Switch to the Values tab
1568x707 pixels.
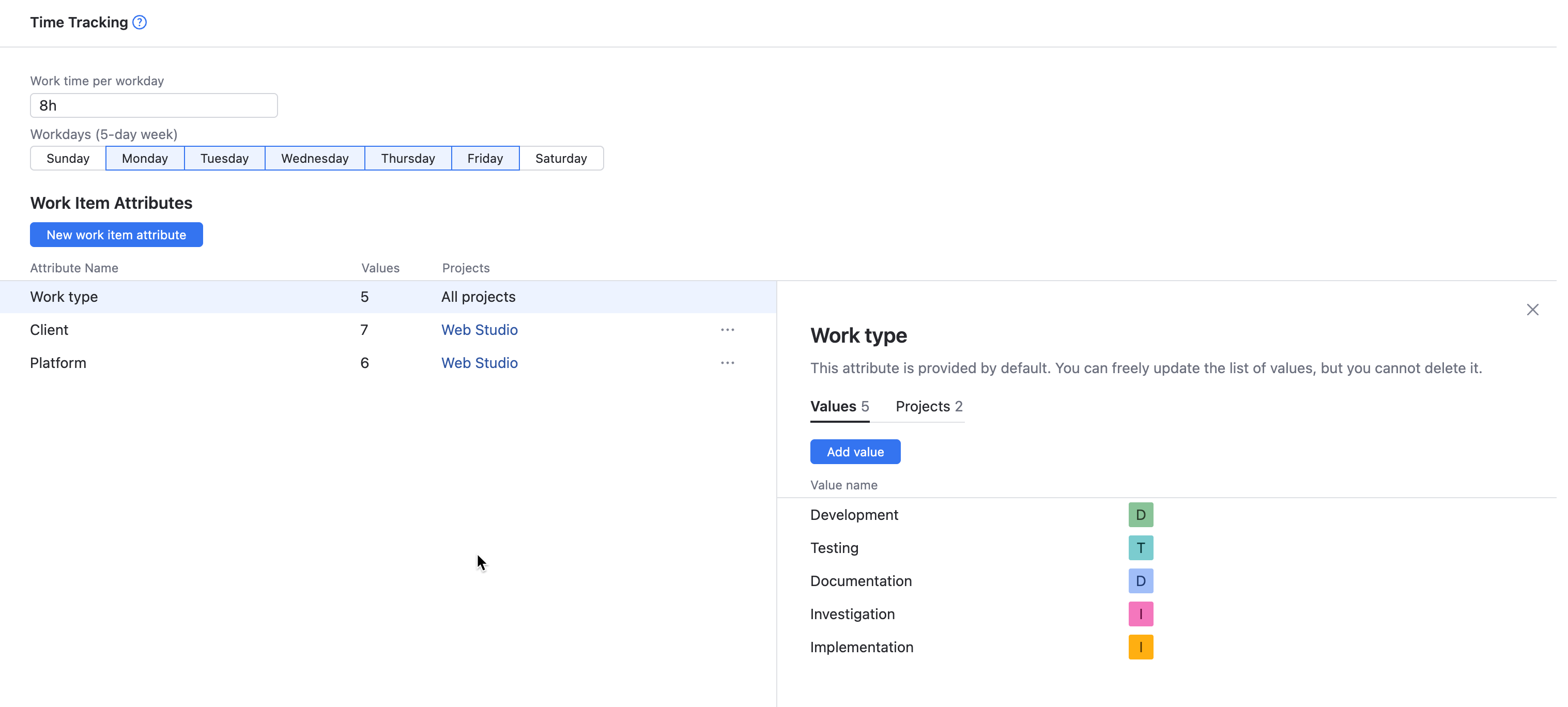coord(839,406)
